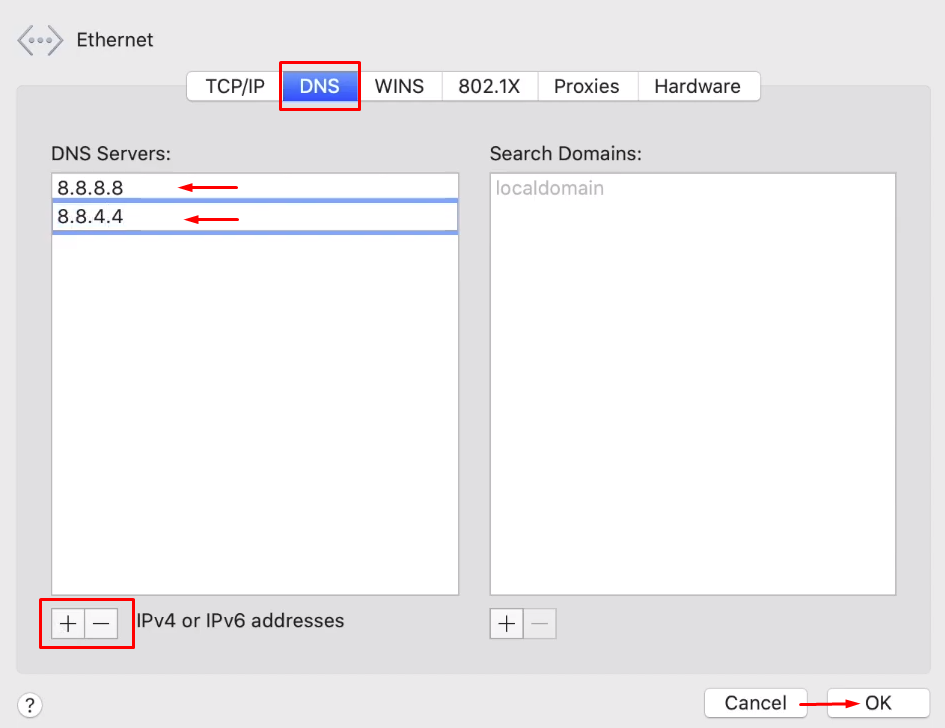Viewport: 945px width, 728px height.
Task: Open the WINS tab
Action: tap(399, 86)
